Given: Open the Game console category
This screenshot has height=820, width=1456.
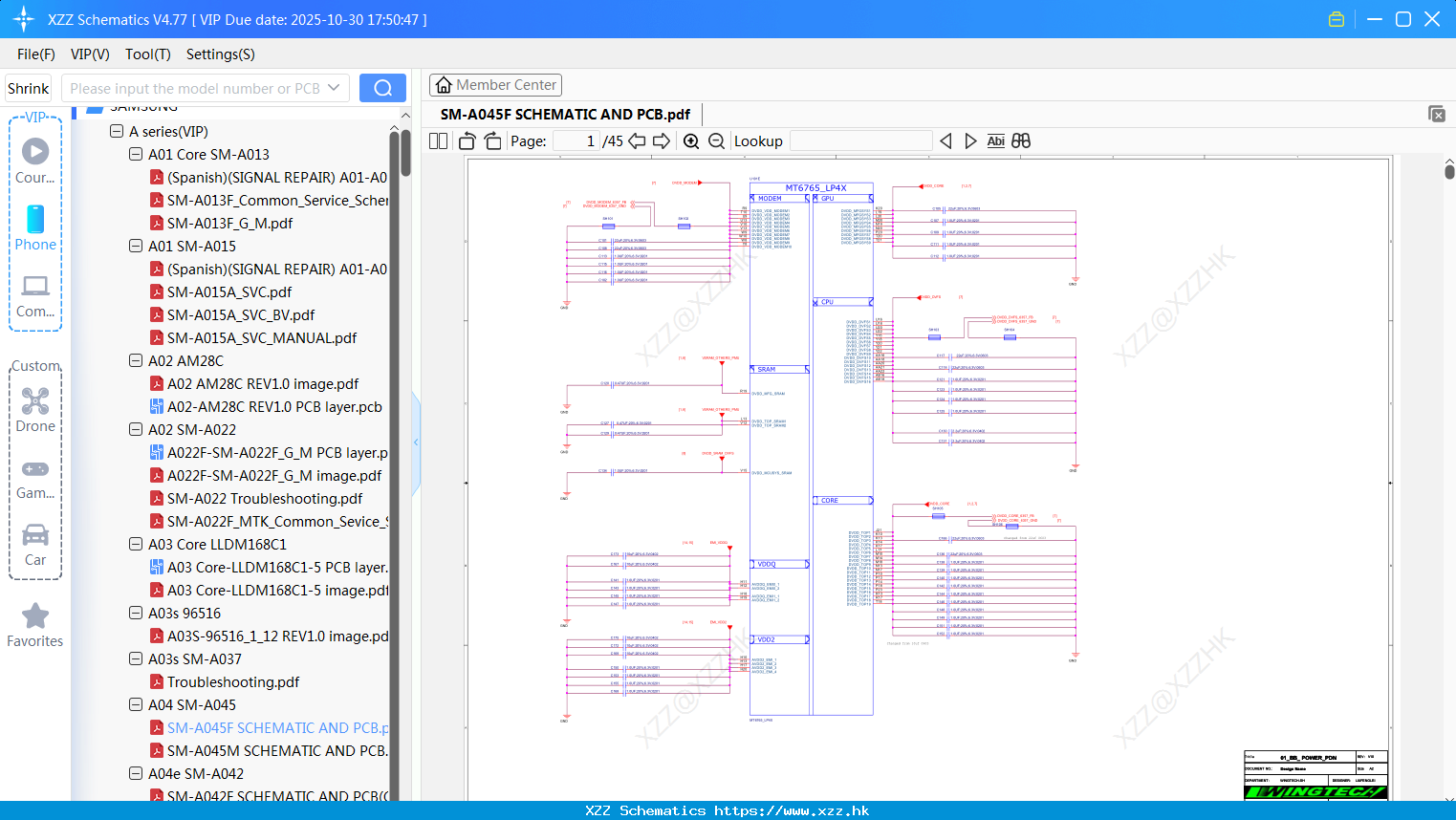Looking at the screenshot, I should [x=35, y=478].
